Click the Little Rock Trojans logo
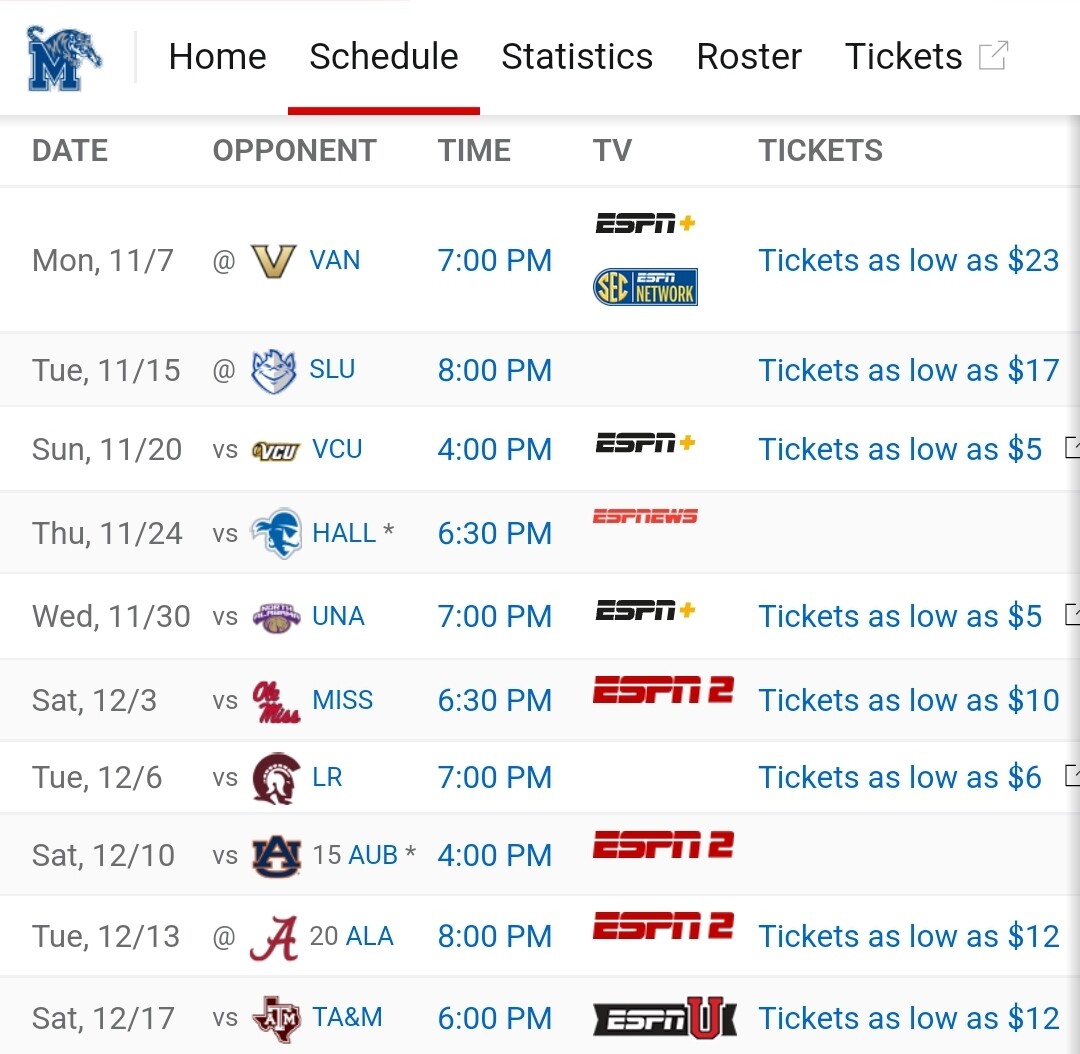Viewport: 1080px width, 1054px height. click(x=276, y=778)
